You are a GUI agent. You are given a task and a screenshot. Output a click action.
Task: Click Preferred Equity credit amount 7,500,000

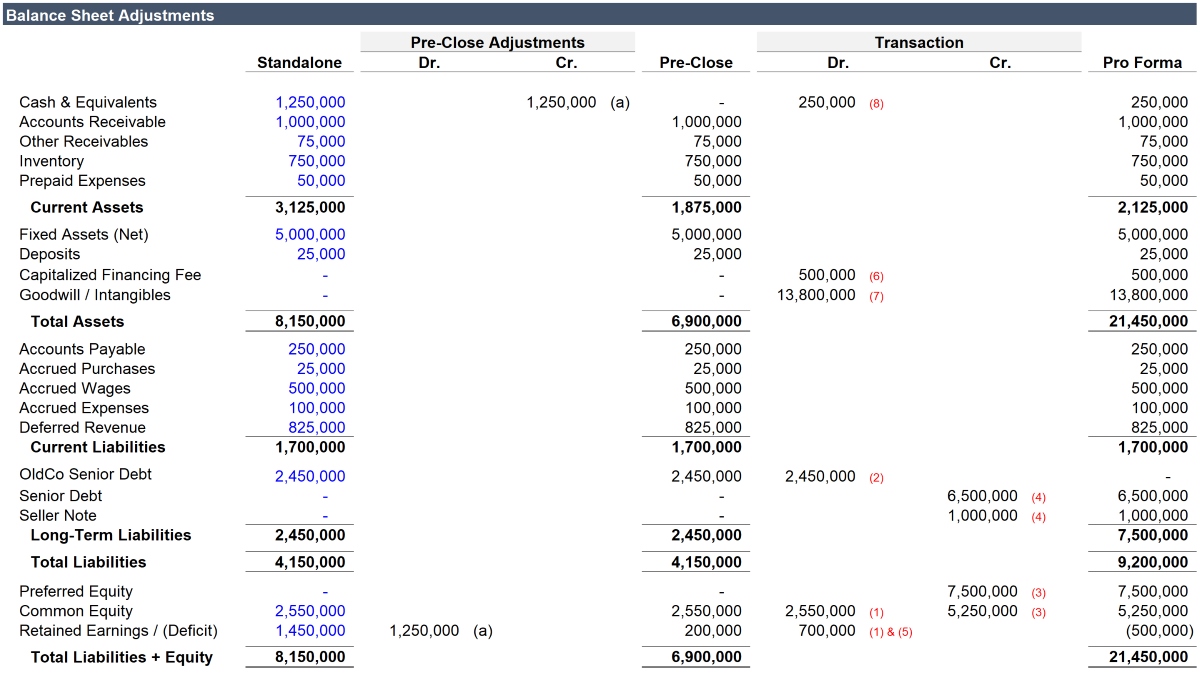(982, 591)
